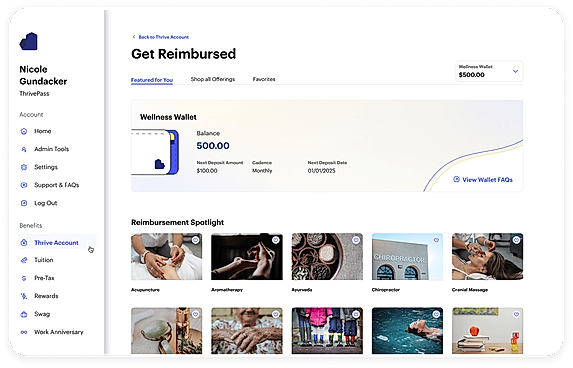Open Admin Tools icon in sidebar
This screenshot has width=573, height=368.
pos(24,149)
